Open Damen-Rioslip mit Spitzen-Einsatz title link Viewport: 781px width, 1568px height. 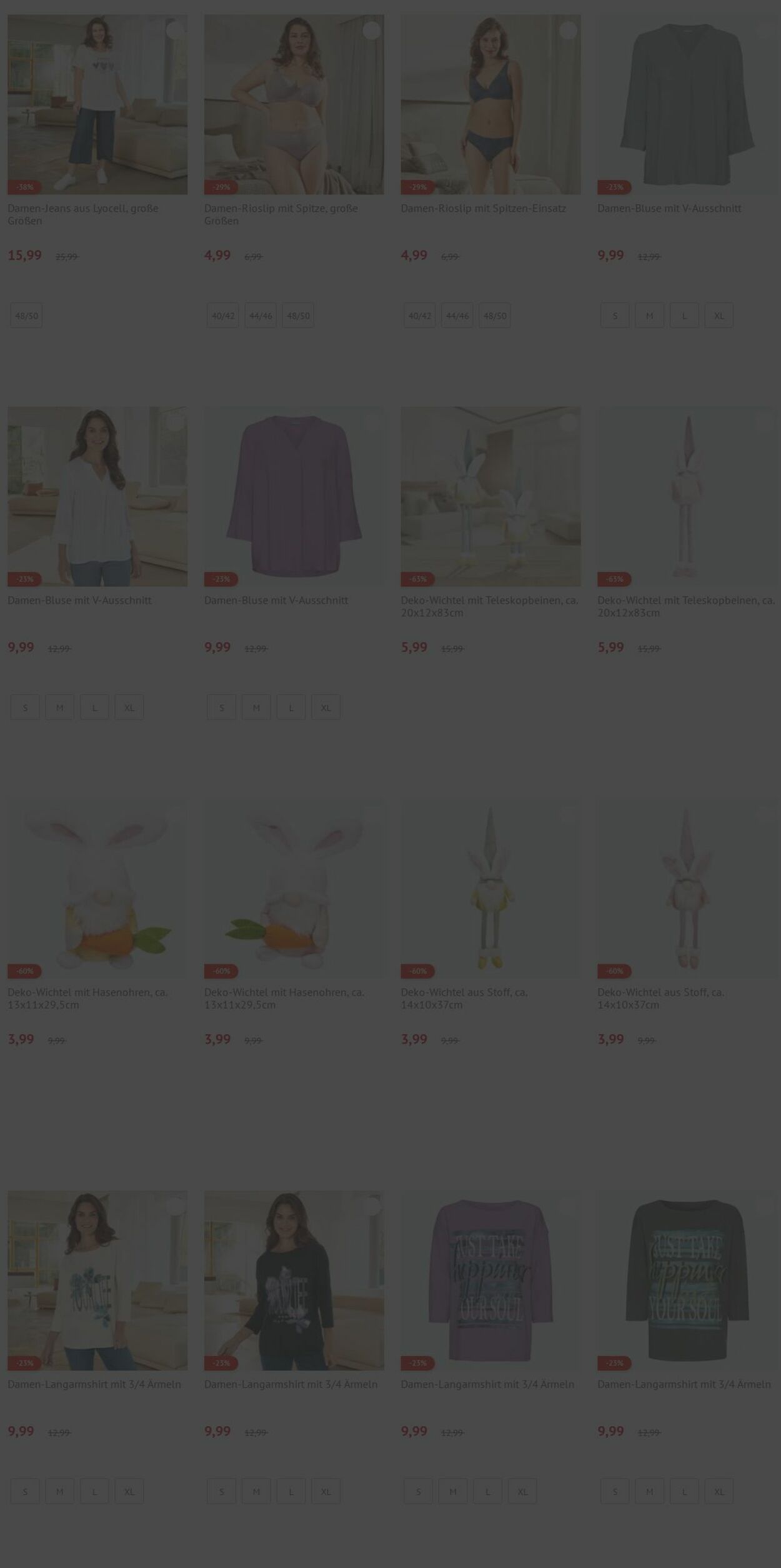[483, 208]
